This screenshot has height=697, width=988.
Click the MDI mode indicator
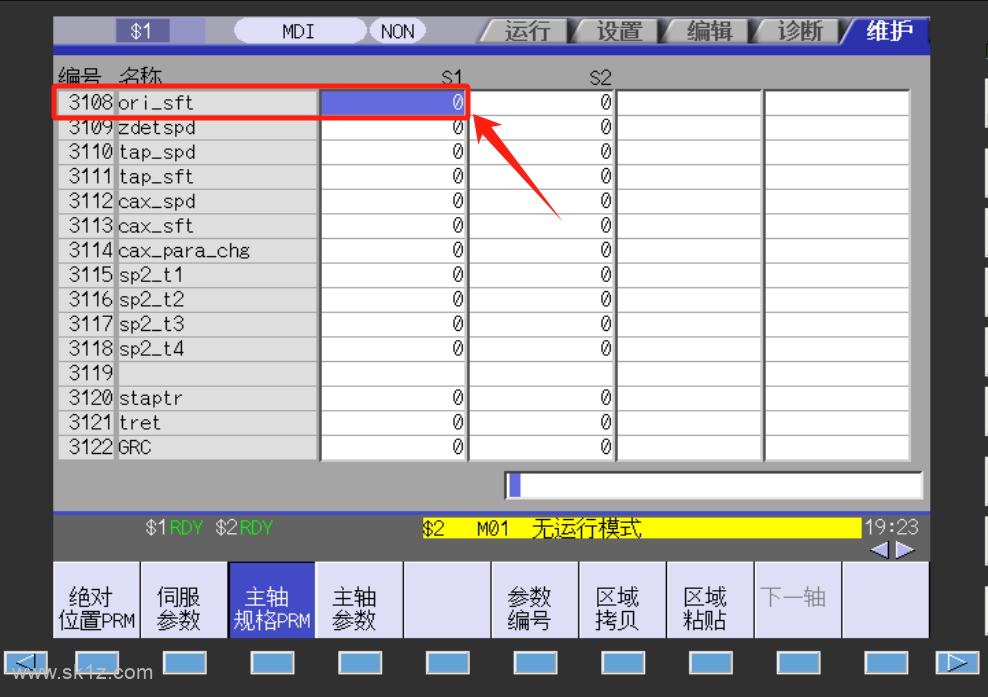(299, 31)
